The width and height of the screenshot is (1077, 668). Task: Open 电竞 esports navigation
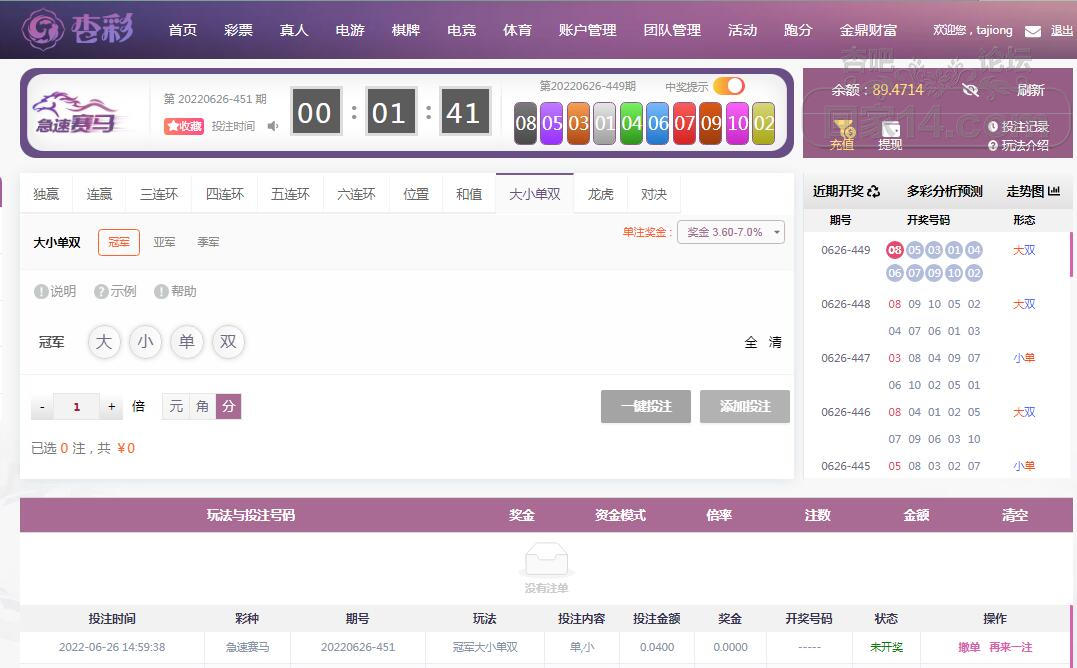tap(461, 30)
